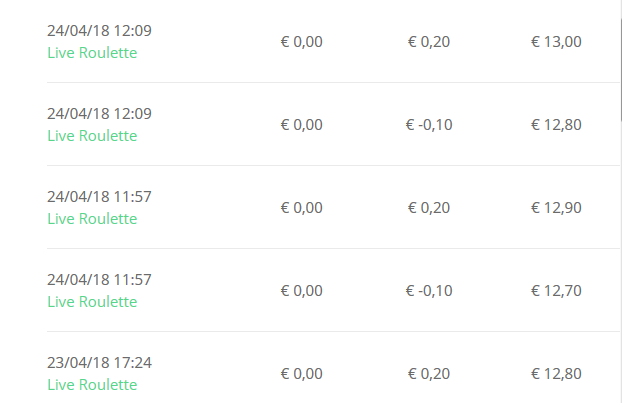Click € -0,10 amount in the 12:09 row
The image size is (622, 403).
coord(429,125)
